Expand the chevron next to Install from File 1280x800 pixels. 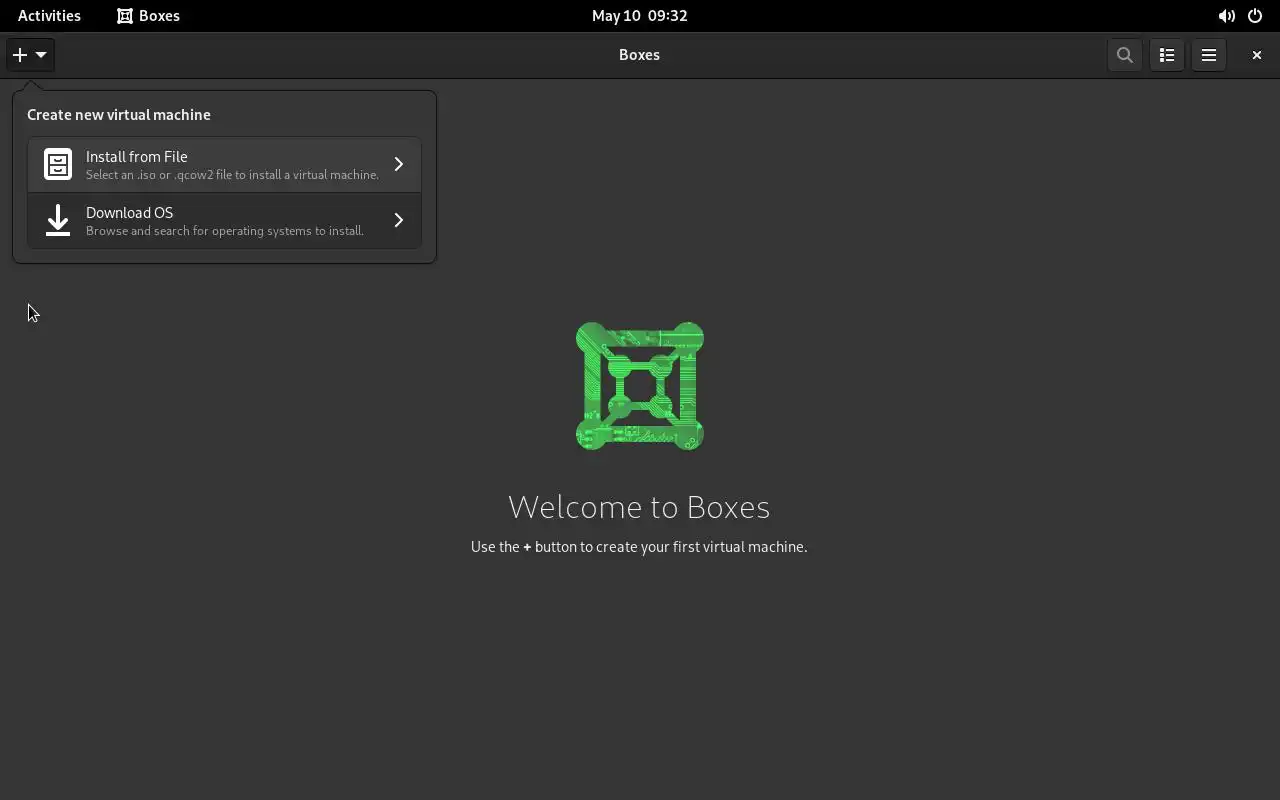pyautogui.click(x=398, y=164)
